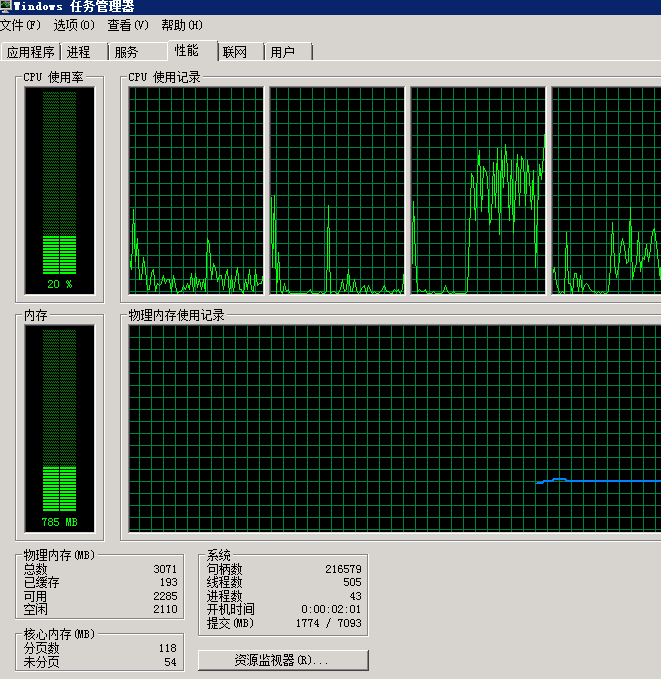Click the 可用 value 2285
The height and width of the screenshot is (679, 661).
(x=165, y=596)
